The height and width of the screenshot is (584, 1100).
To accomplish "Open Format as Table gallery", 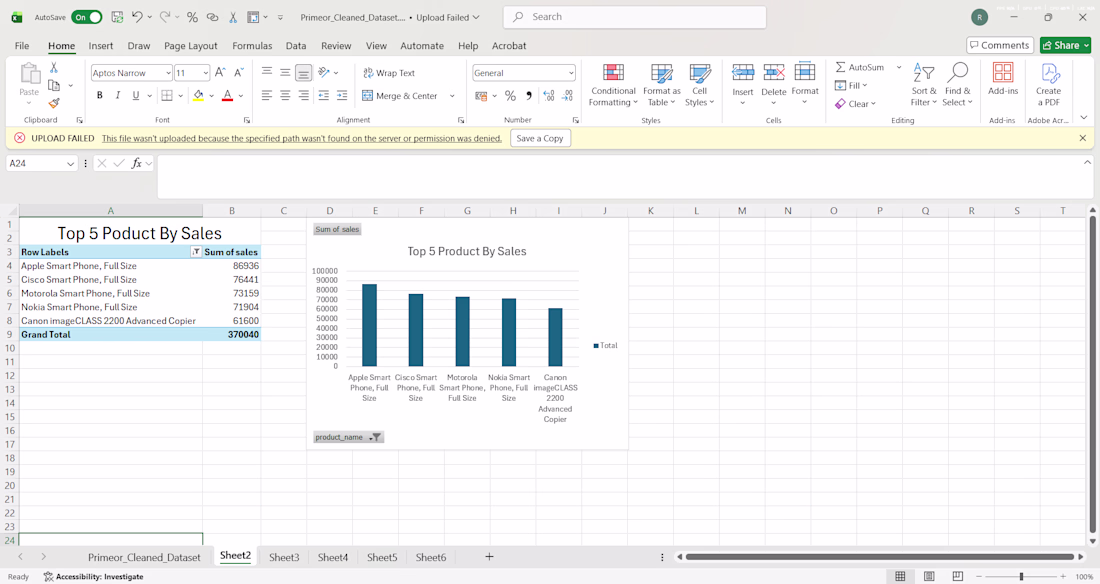I will 662,85.
